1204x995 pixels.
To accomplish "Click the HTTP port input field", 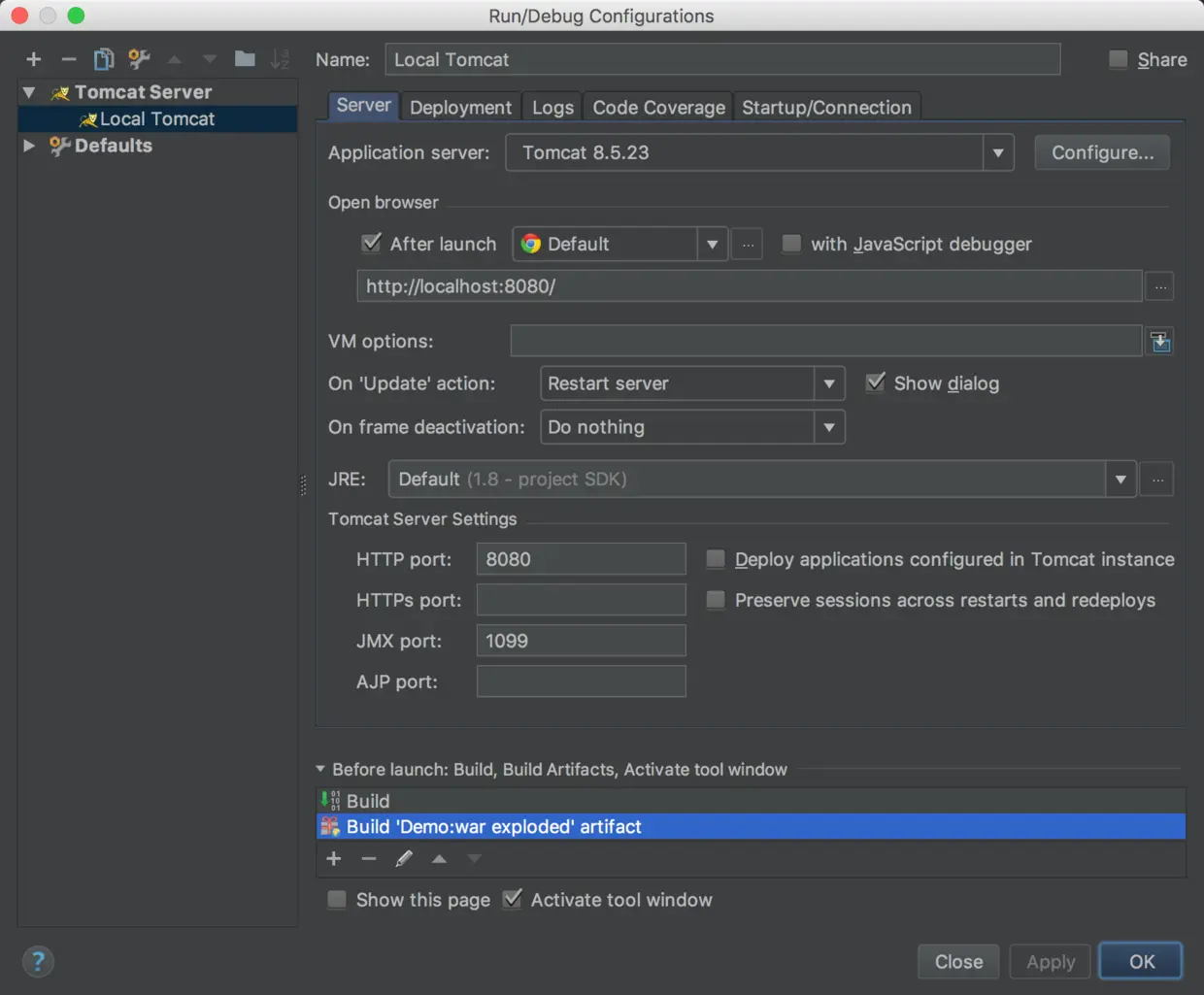I will [x=581, y=559].
